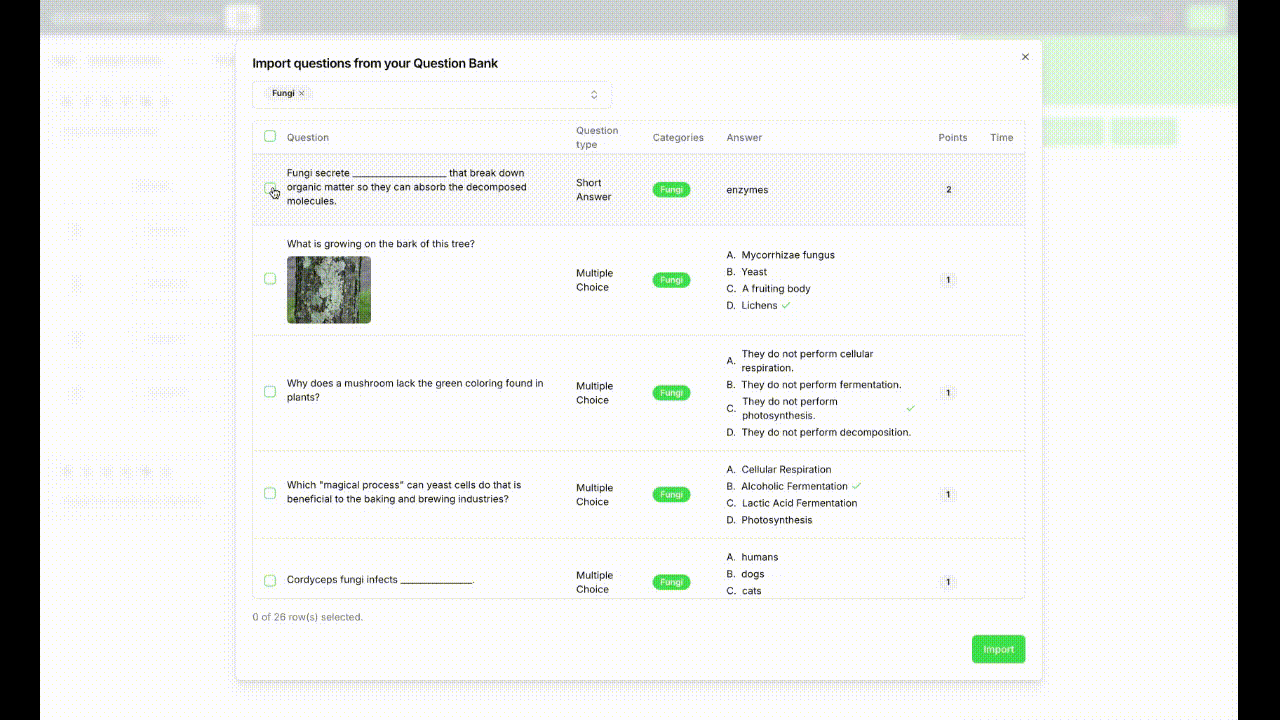1280x720 pixels.
Task: Remove the Fungi filter tag
Action: tap(301, 93)
